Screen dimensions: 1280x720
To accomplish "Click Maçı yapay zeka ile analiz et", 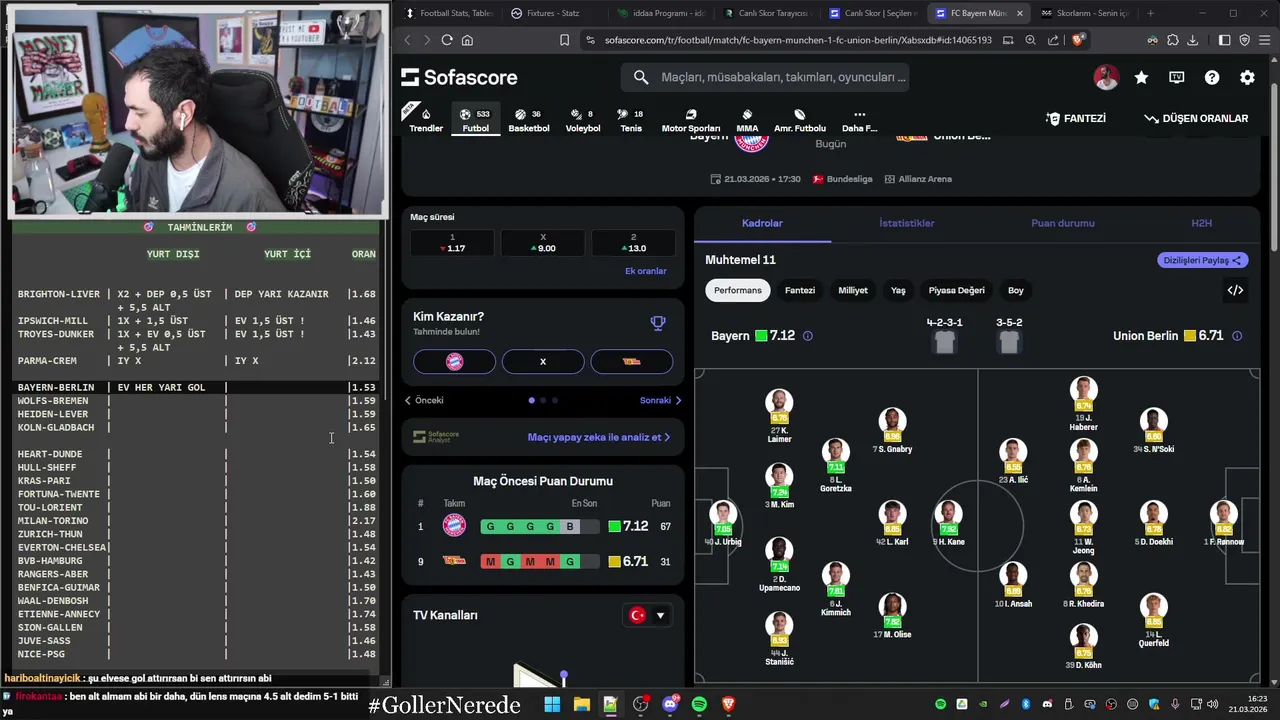I will click(x=599, y=437).
